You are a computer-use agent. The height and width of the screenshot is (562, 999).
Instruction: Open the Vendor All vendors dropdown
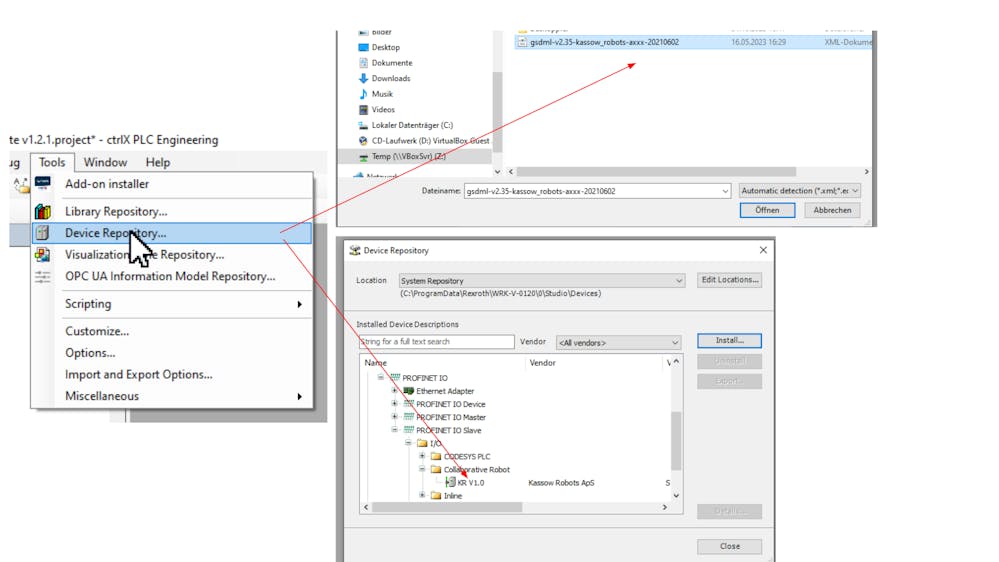pyautogui.click(x=675, y=343)
